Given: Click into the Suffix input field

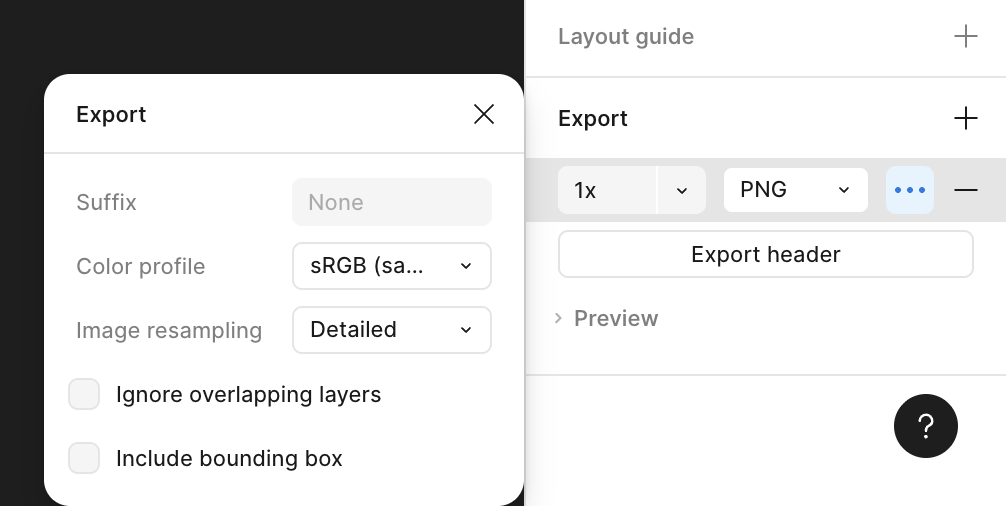Looking at the screenshot, I should coord(391,202).
